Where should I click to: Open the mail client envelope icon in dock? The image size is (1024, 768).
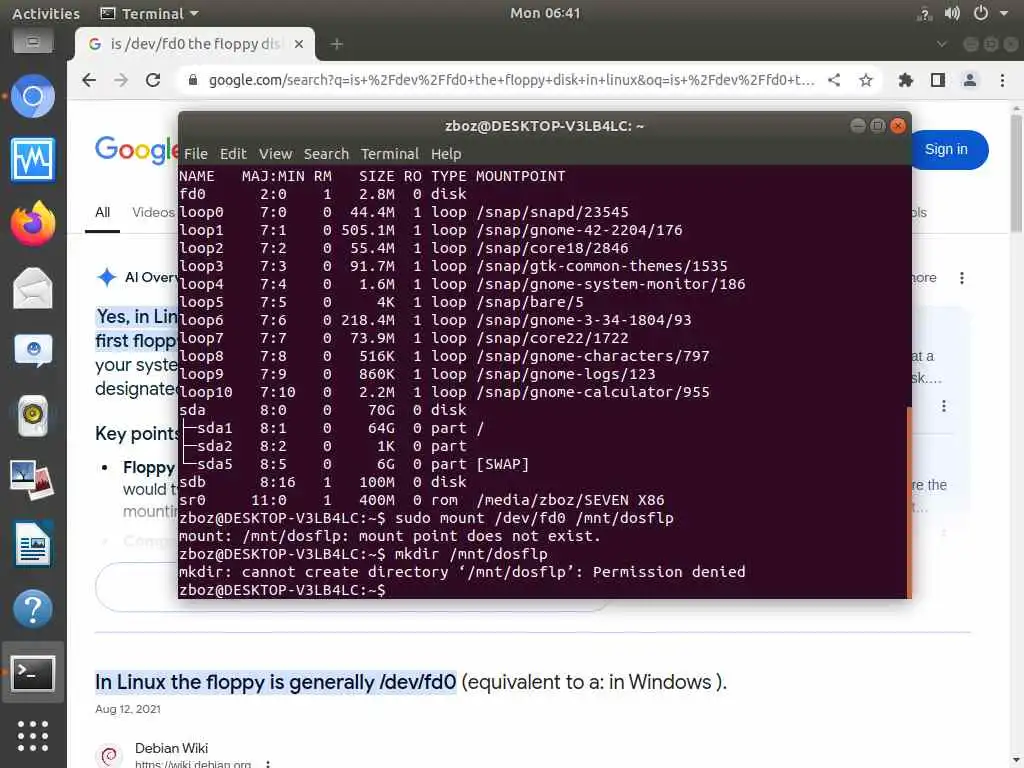tap(33, 287)
